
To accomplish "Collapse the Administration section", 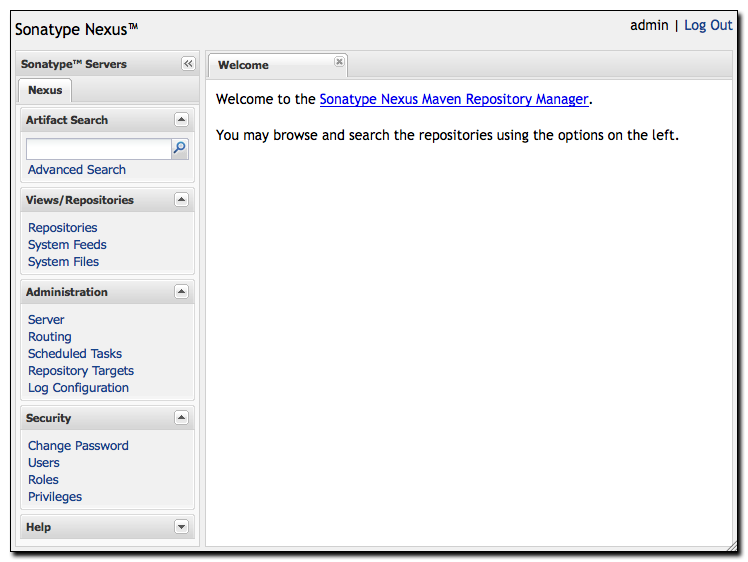I will pos(181,291).
